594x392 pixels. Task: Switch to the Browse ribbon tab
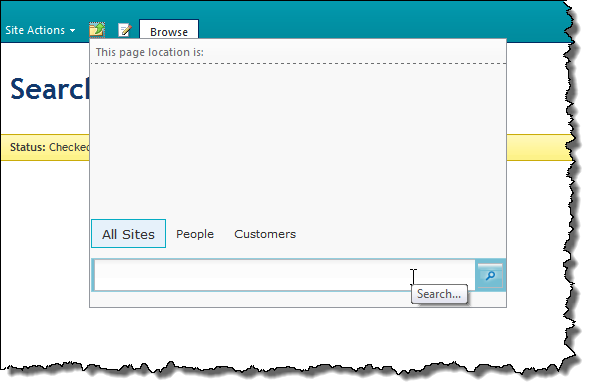[x=169, y=31]
